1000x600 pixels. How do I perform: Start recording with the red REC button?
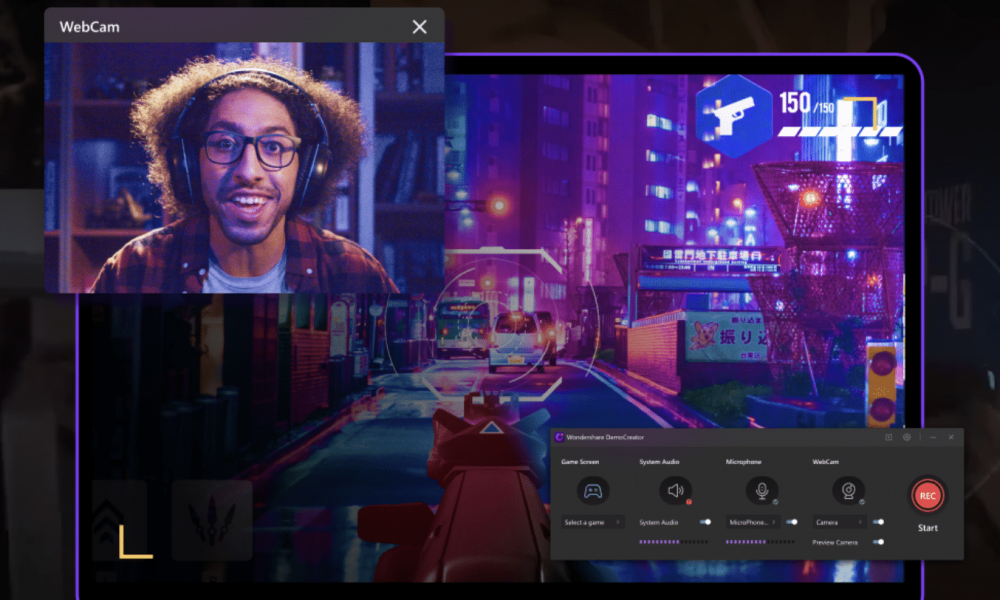tap(927, 495)
